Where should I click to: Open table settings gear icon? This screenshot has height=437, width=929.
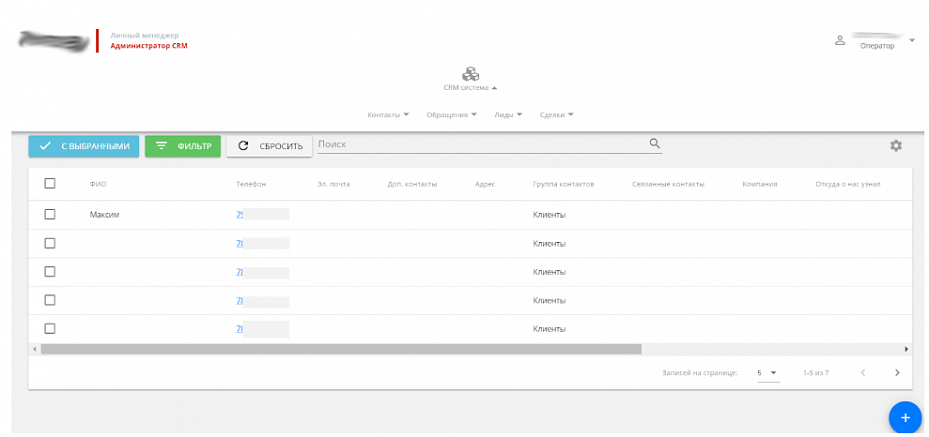coord(896,146)
